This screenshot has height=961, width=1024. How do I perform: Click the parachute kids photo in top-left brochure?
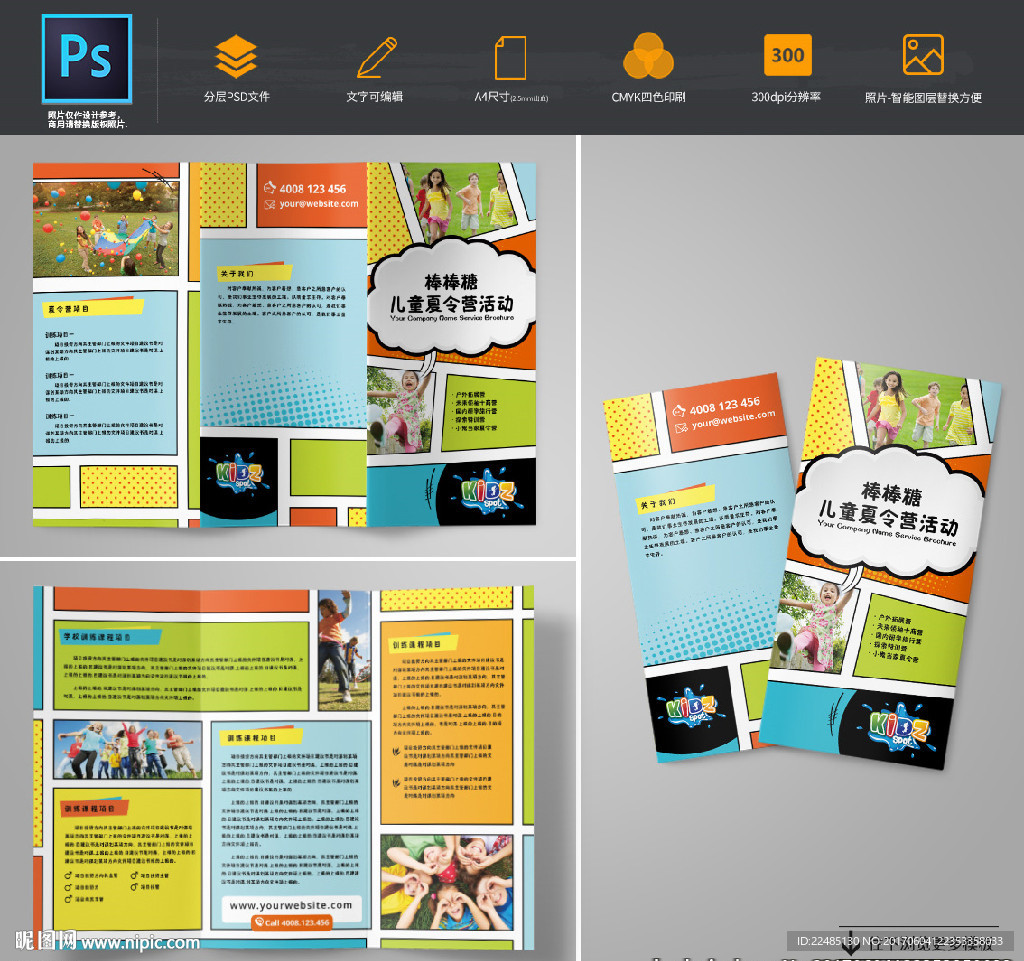click(106, 228)
